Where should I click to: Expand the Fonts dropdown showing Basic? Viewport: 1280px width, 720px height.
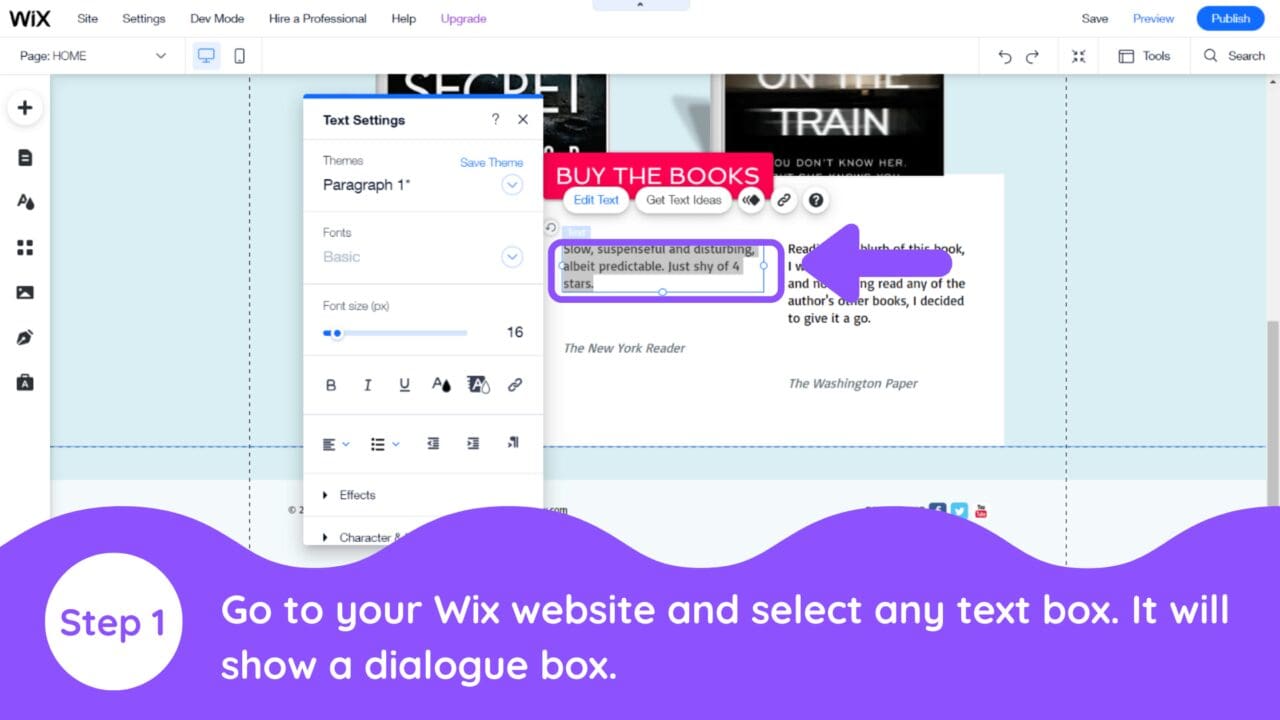tap(512, 257)
